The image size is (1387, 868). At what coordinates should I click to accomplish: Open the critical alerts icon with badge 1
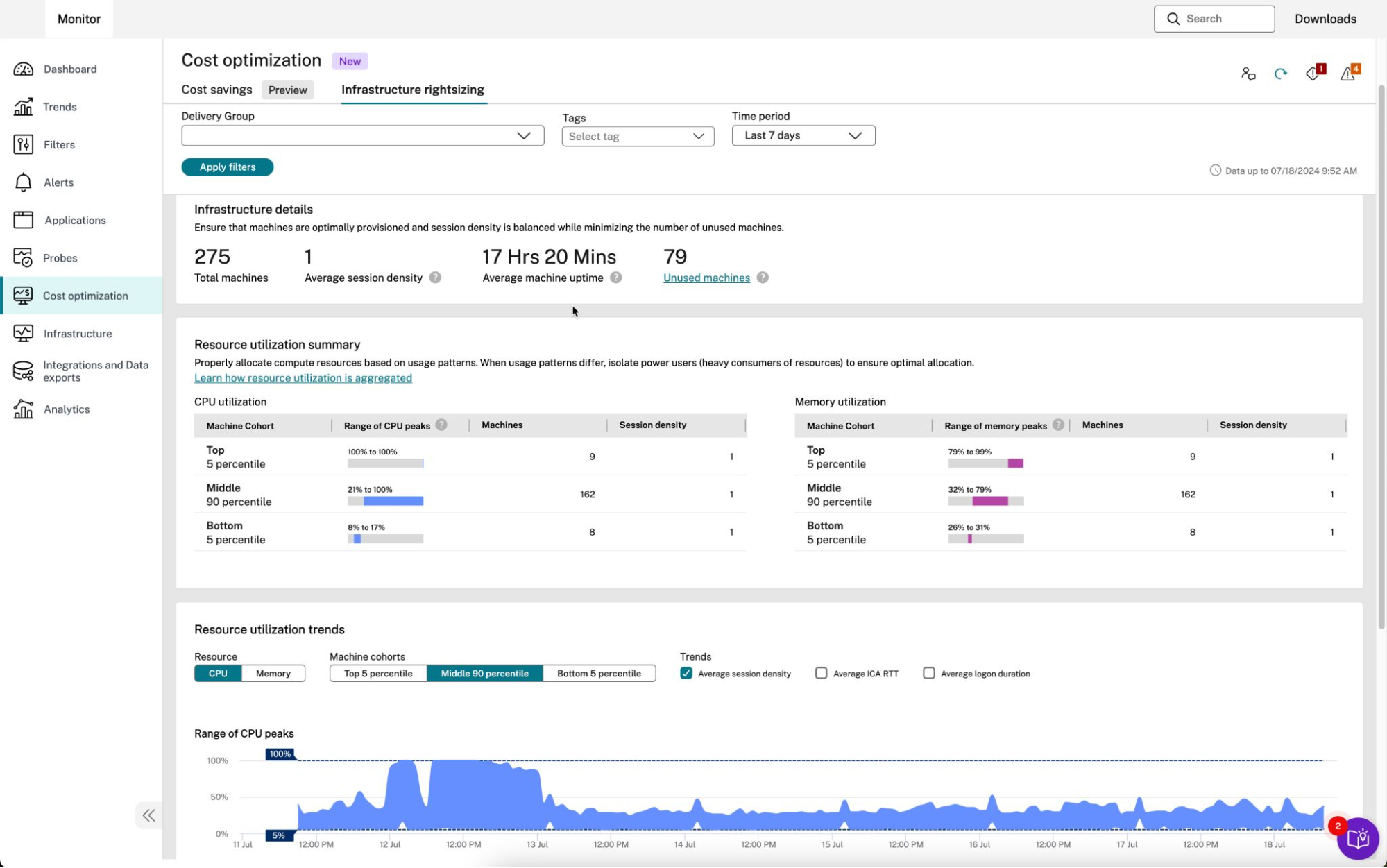pos(1313,74)
